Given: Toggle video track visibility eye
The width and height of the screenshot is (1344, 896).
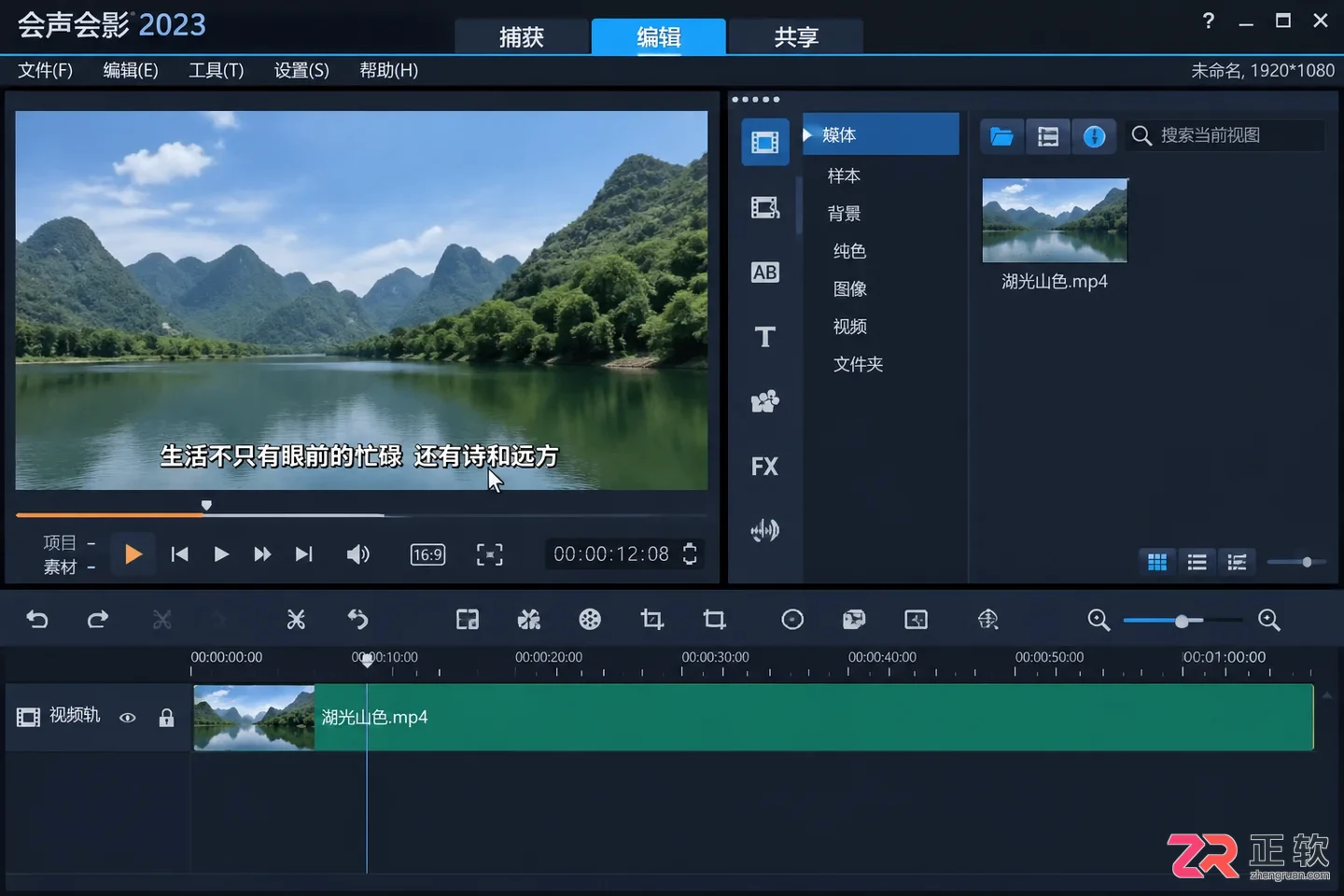Looking at the screenshot, I should click(128, 717).
